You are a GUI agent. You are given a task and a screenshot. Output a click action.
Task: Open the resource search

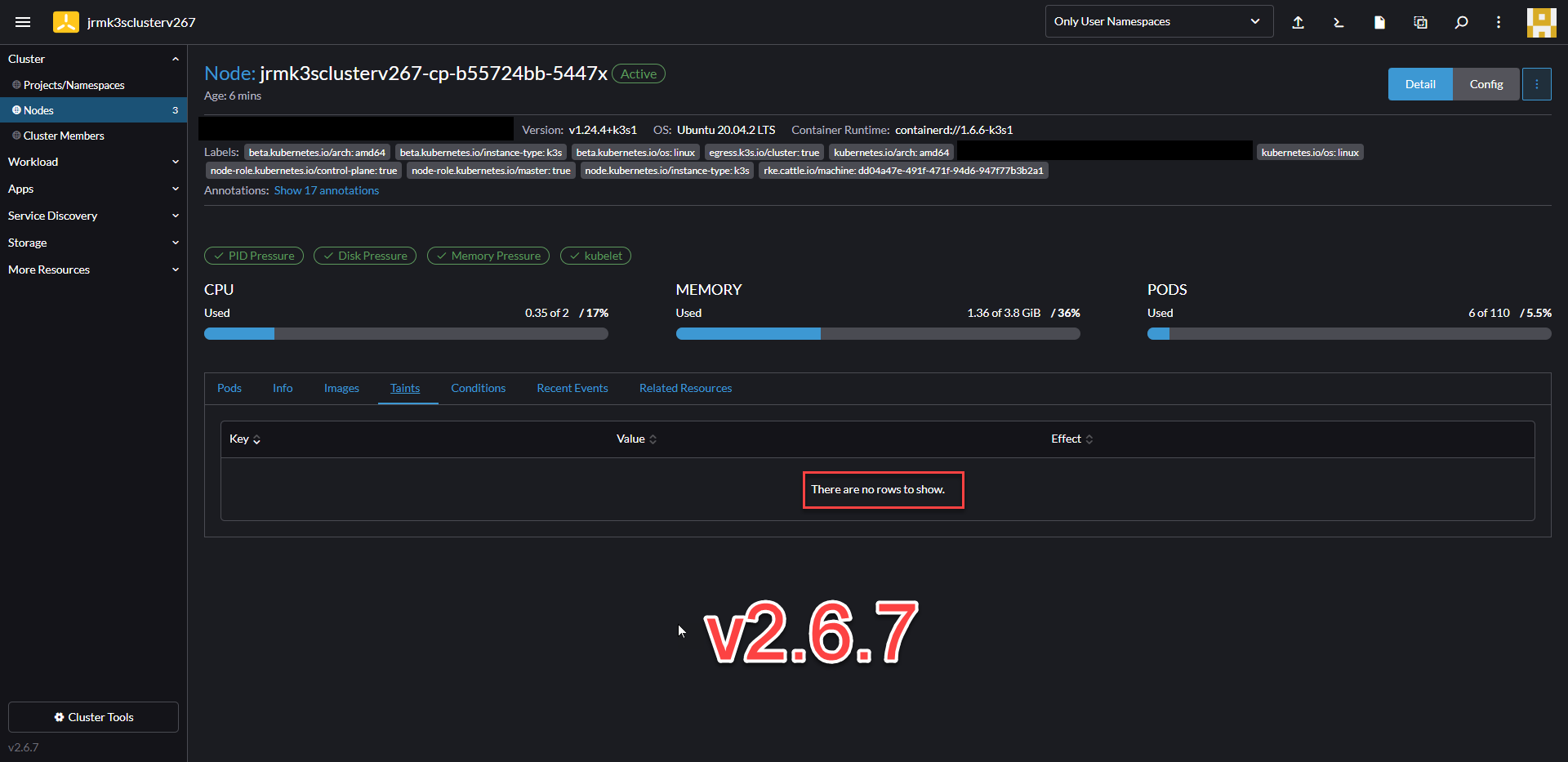(1462, 22)
